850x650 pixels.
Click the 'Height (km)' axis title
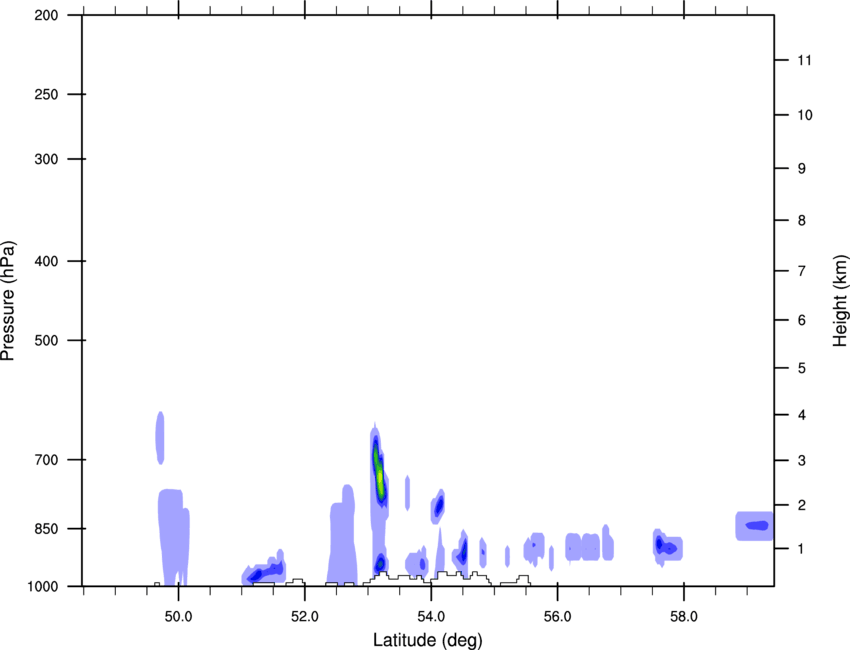[840, 300]
